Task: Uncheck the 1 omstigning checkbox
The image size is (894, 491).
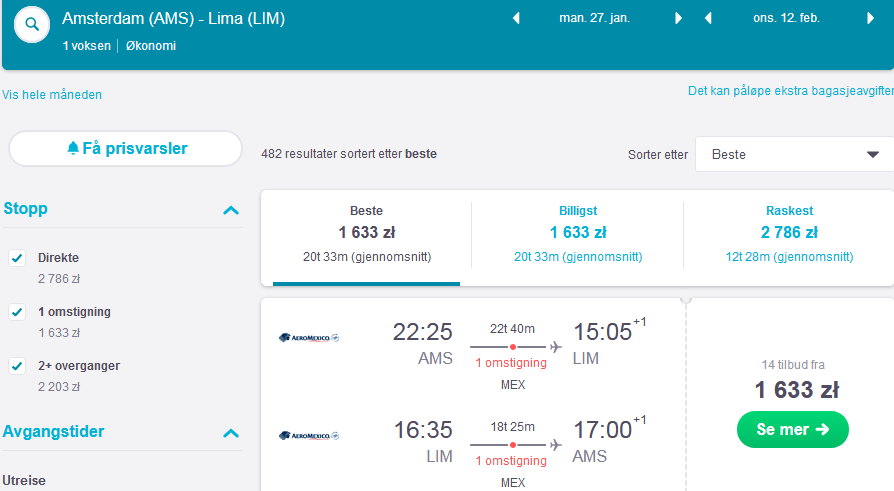Action: pos(17,312)
